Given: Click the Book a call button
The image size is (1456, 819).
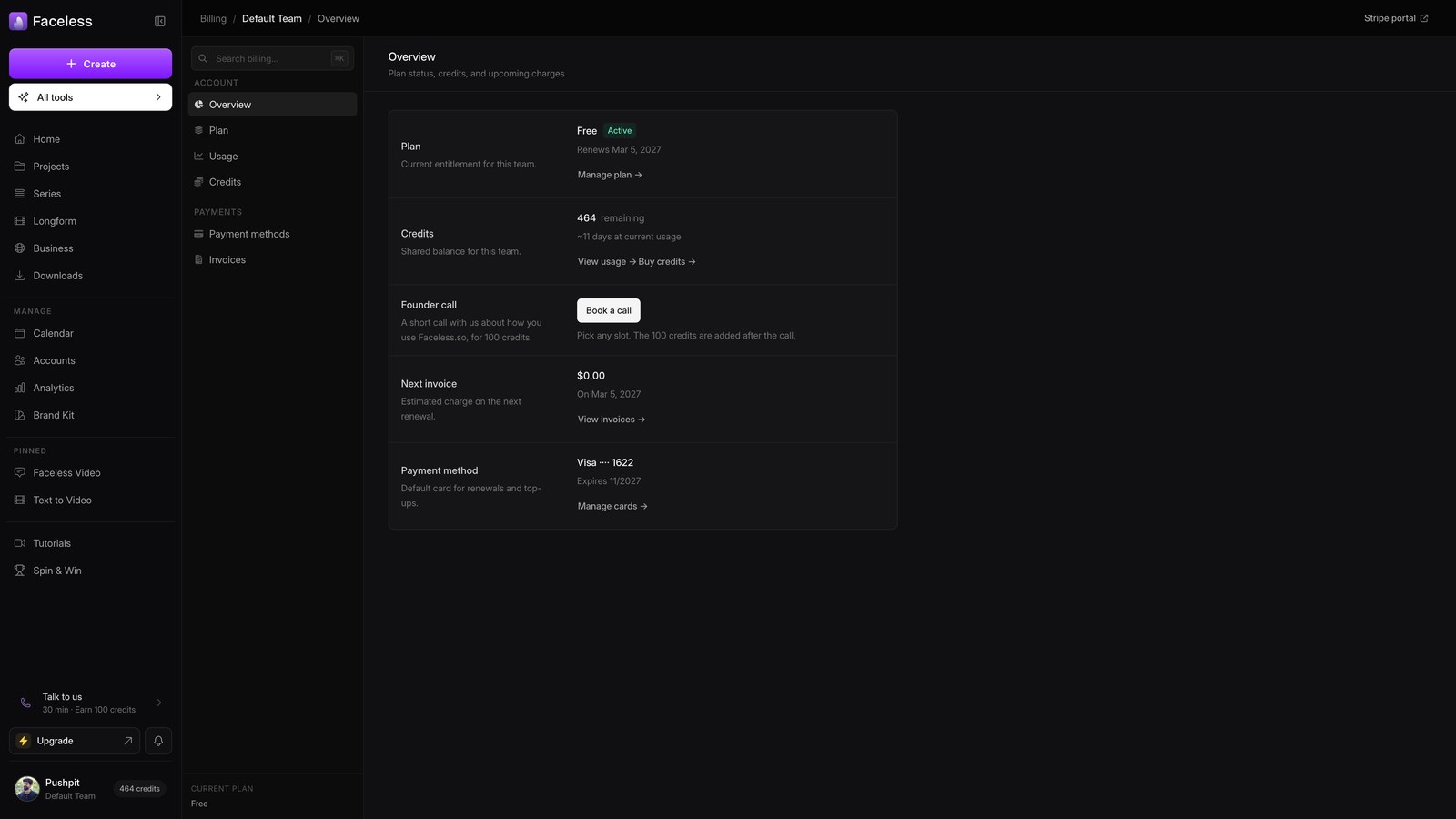Looking at the screenshot, I should 609,310.
